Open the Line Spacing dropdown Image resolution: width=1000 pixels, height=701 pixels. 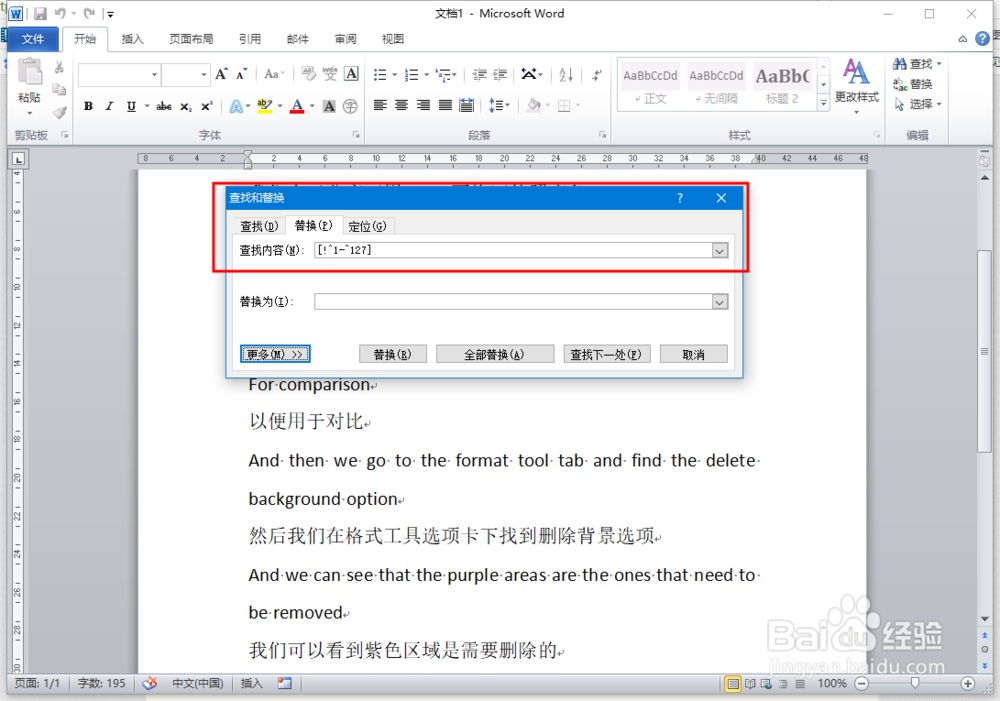coord(499,105)
